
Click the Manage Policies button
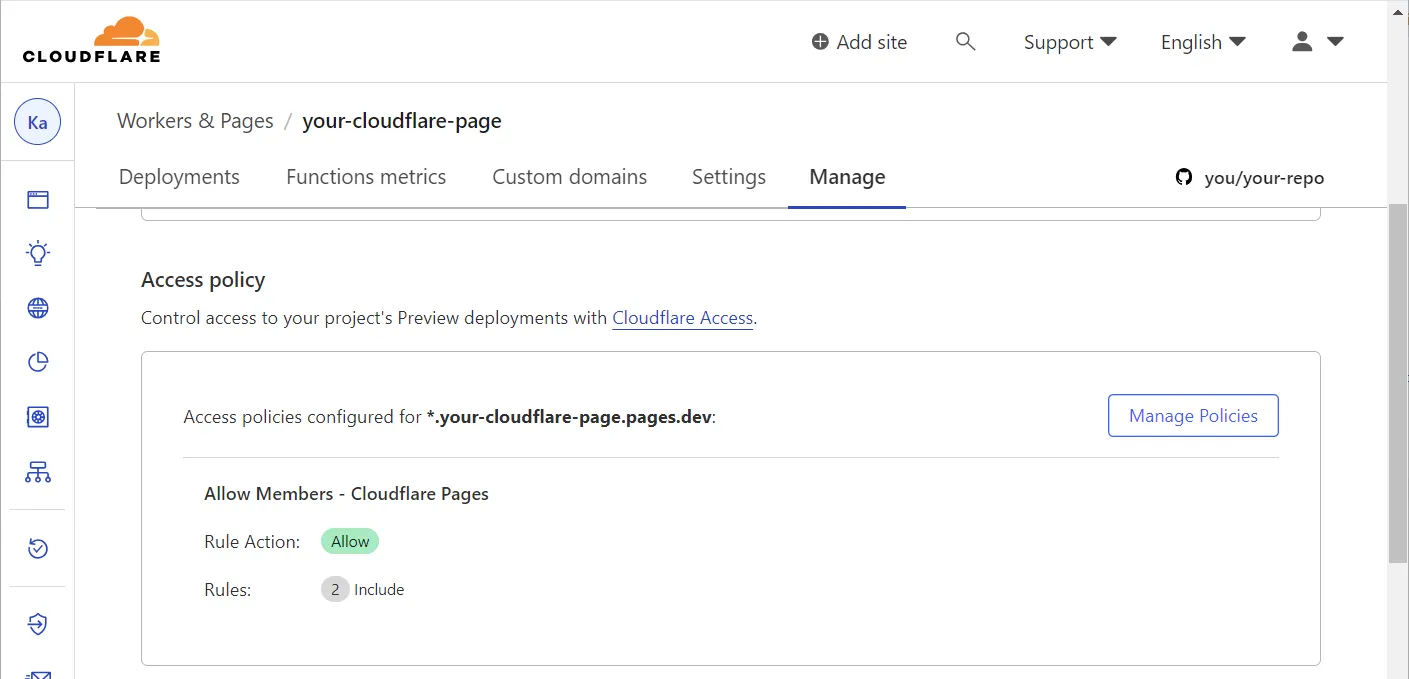pyautogui.click(x=1192, y=416)
